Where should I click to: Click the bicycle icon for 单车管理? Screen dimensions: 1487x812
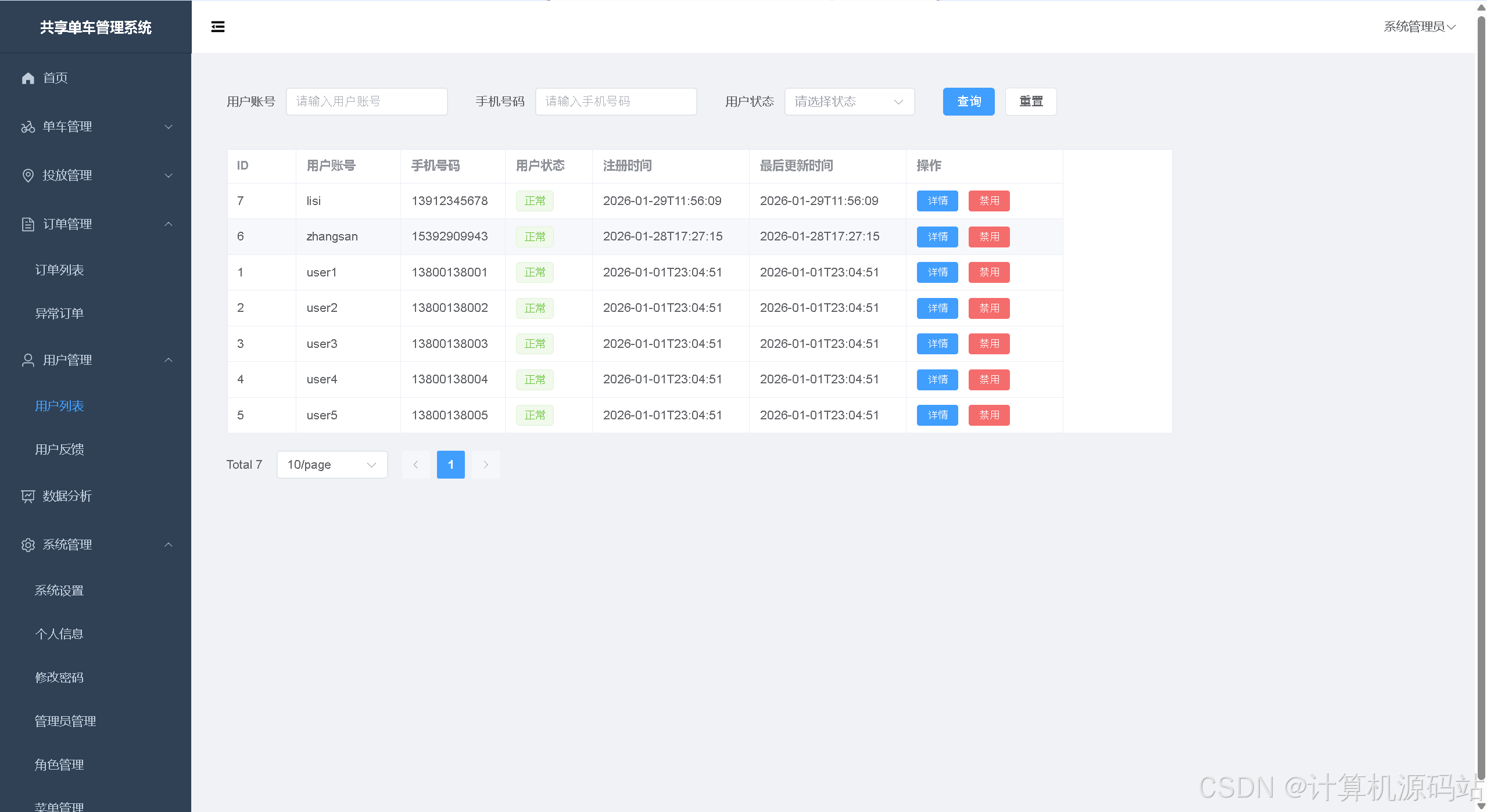pyautogui.click(x=28, y=127)
